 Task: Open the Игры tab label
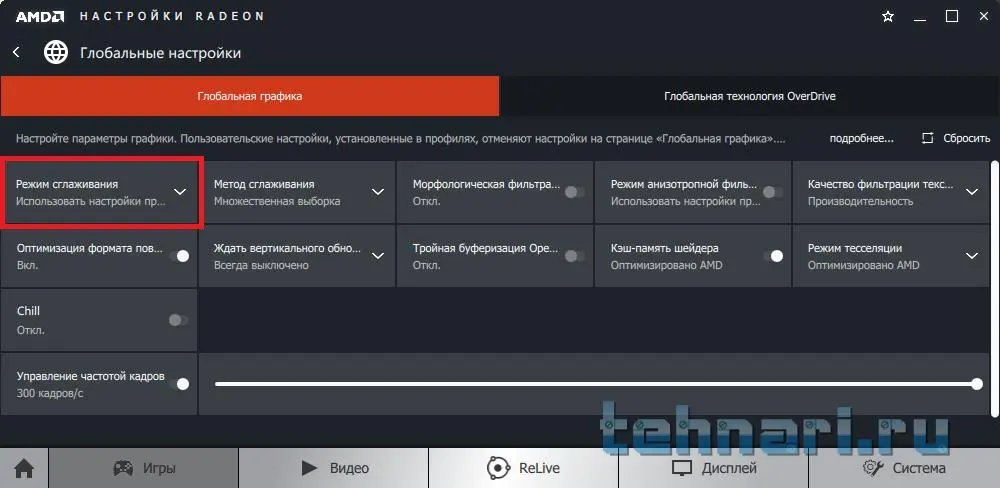[x=159, y=468]
